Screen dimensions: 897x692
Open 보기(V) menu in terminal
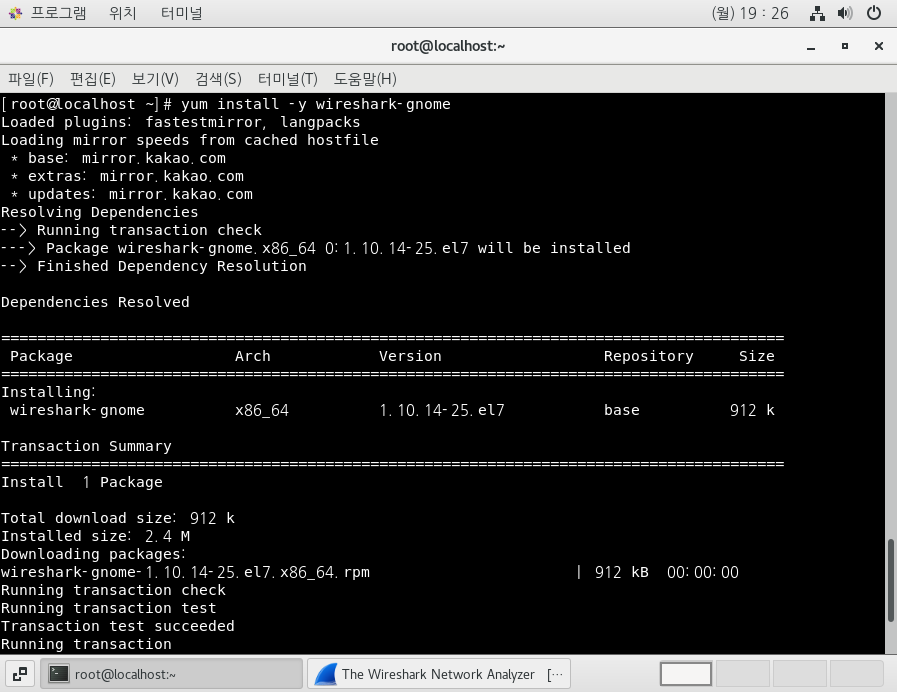(x=155, y=79)
